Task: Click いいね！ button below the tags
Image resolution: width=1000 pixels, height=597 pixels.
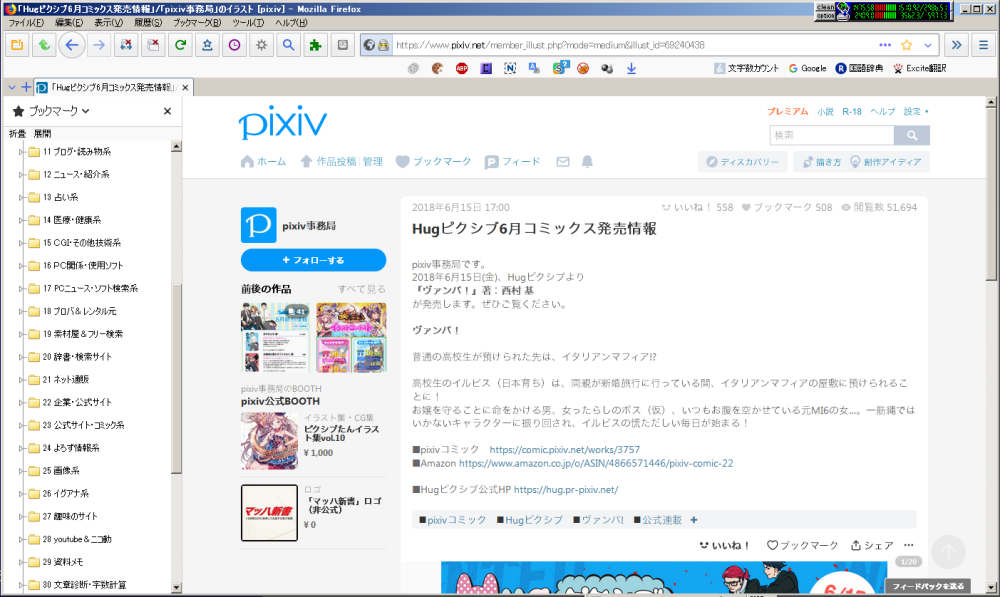Action: pos(724,545)
